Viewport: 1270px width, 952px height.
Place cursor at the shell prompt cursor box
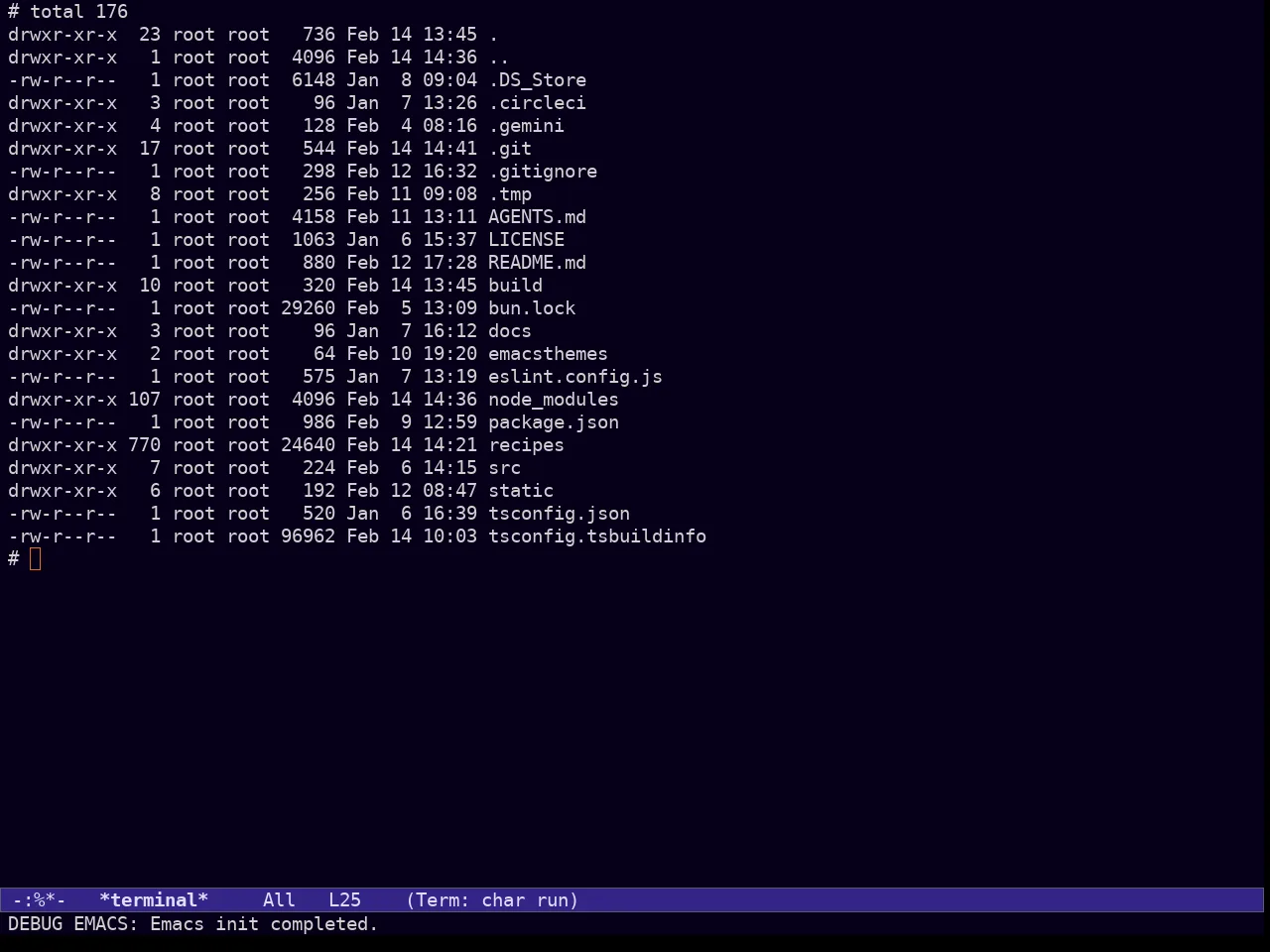tap(36, 559)
